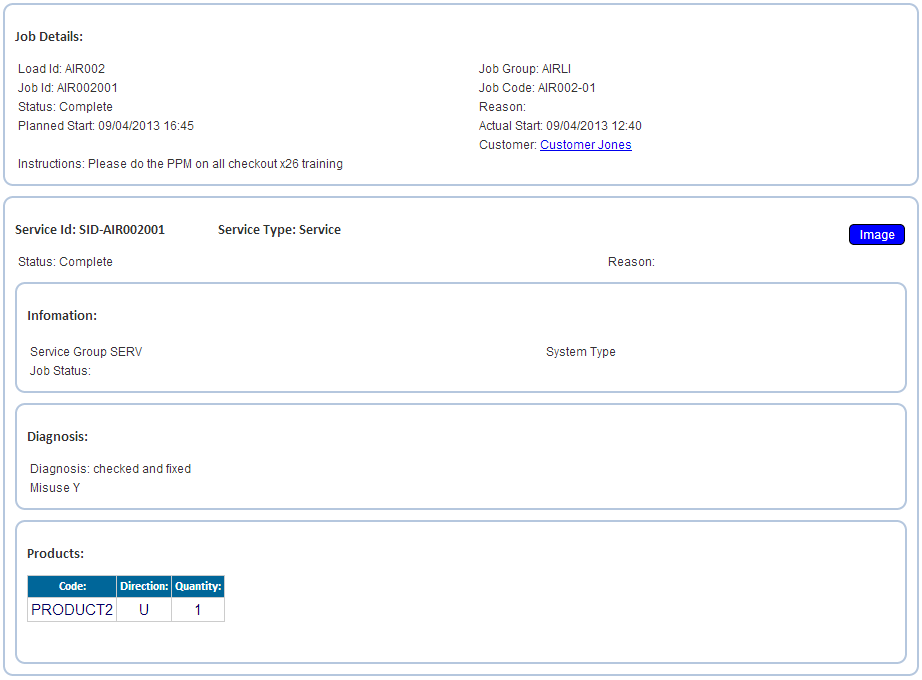Click the Service Type: Service label
Viewport: 922px width, 680px height.
point(279,230)
